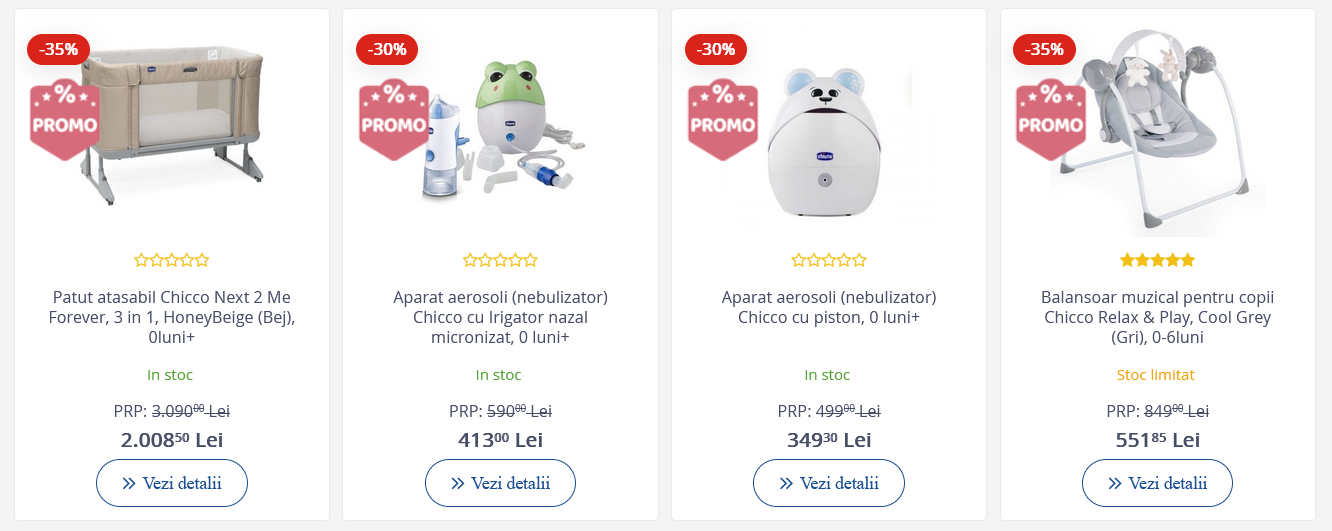Click Vezi detalii for the 2.008 Lei crib
This screenshot has height=531, width=1332.
point(172,483)
